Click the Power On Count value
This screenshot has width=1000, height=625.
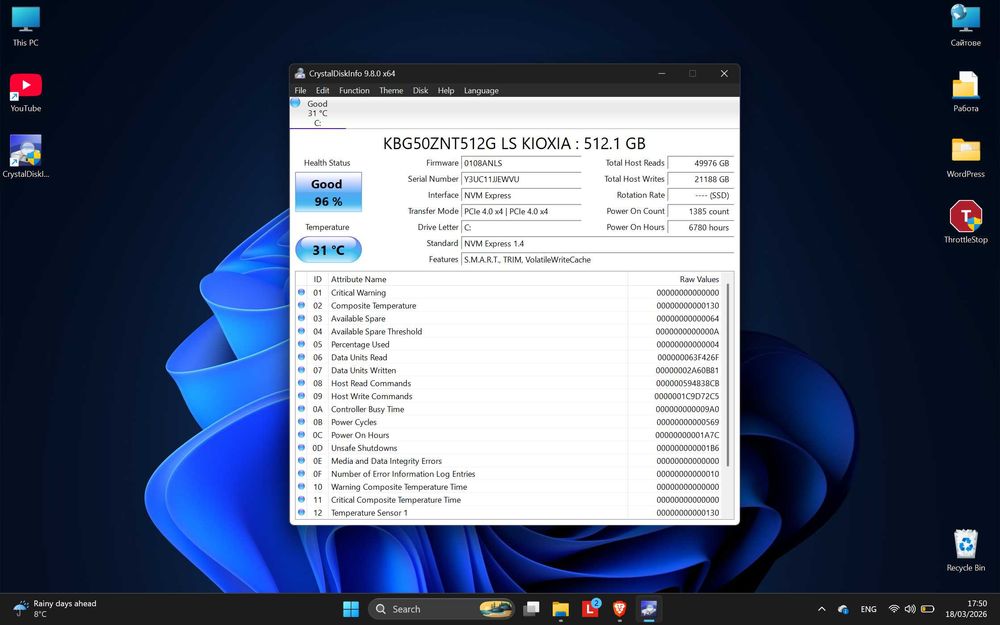(x=700, y=211)
